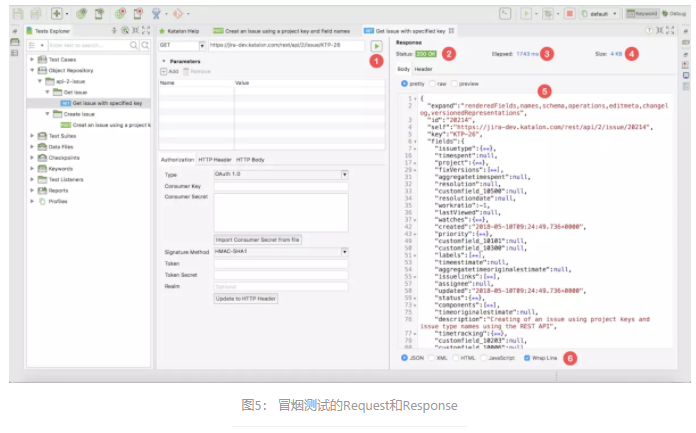Select the response Body tab
The image size is (696, 433).
click(403, 69)
